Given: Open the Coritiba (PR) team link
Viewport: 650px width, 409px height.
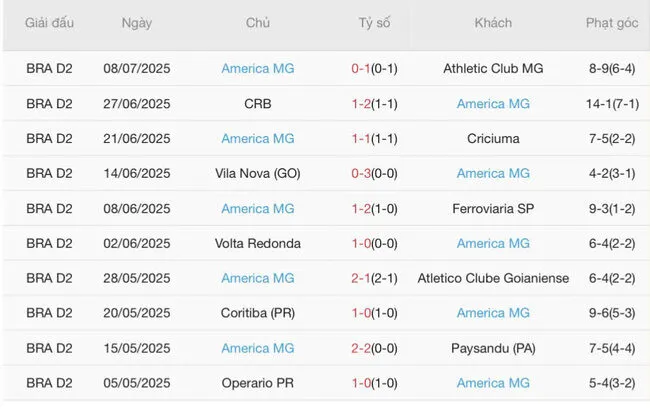Looking at the screenshot, I should tap(257, 313).
